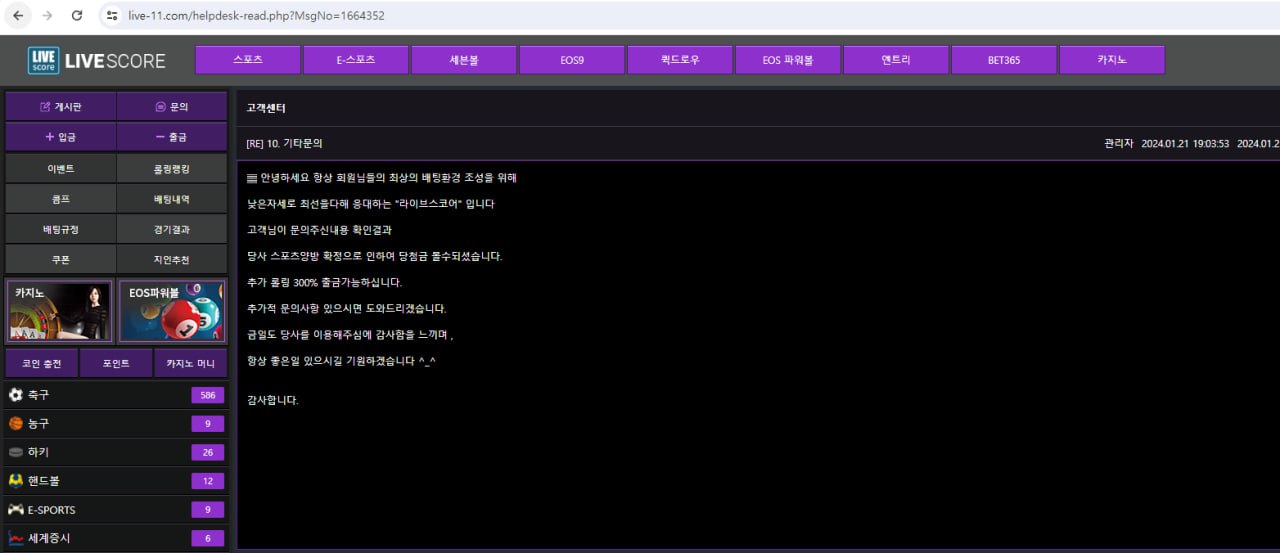
Task: Open the 롤링랭킹 sidebar button
Action: [172, 169]
